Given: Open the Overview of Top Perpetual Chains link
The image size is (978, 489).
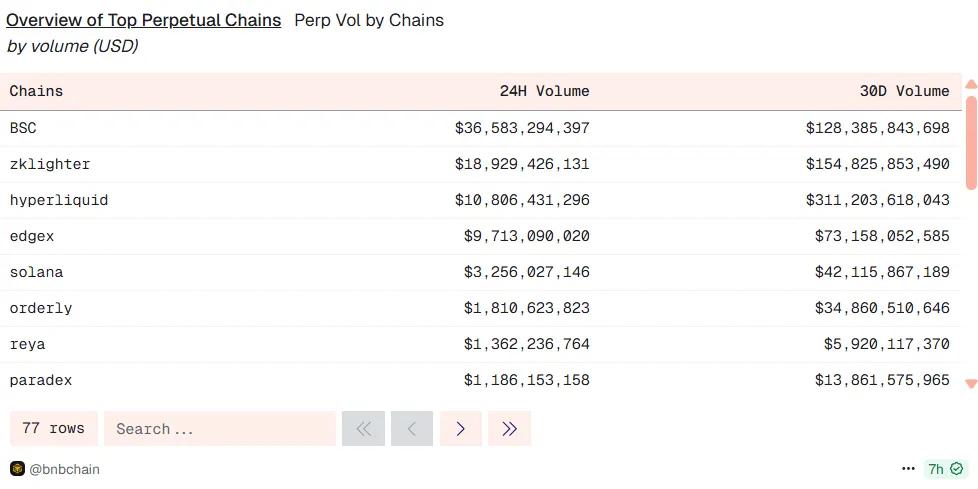Looking at the screenshot, I should coord(144,20).
